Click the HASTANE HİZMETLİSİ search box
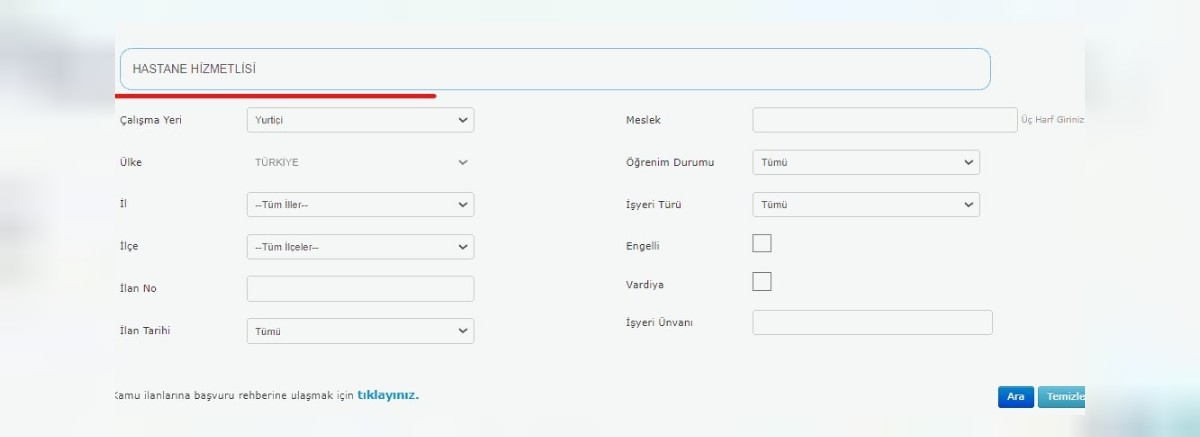This screenshot has height=437, width=1200. pos(555,69)
